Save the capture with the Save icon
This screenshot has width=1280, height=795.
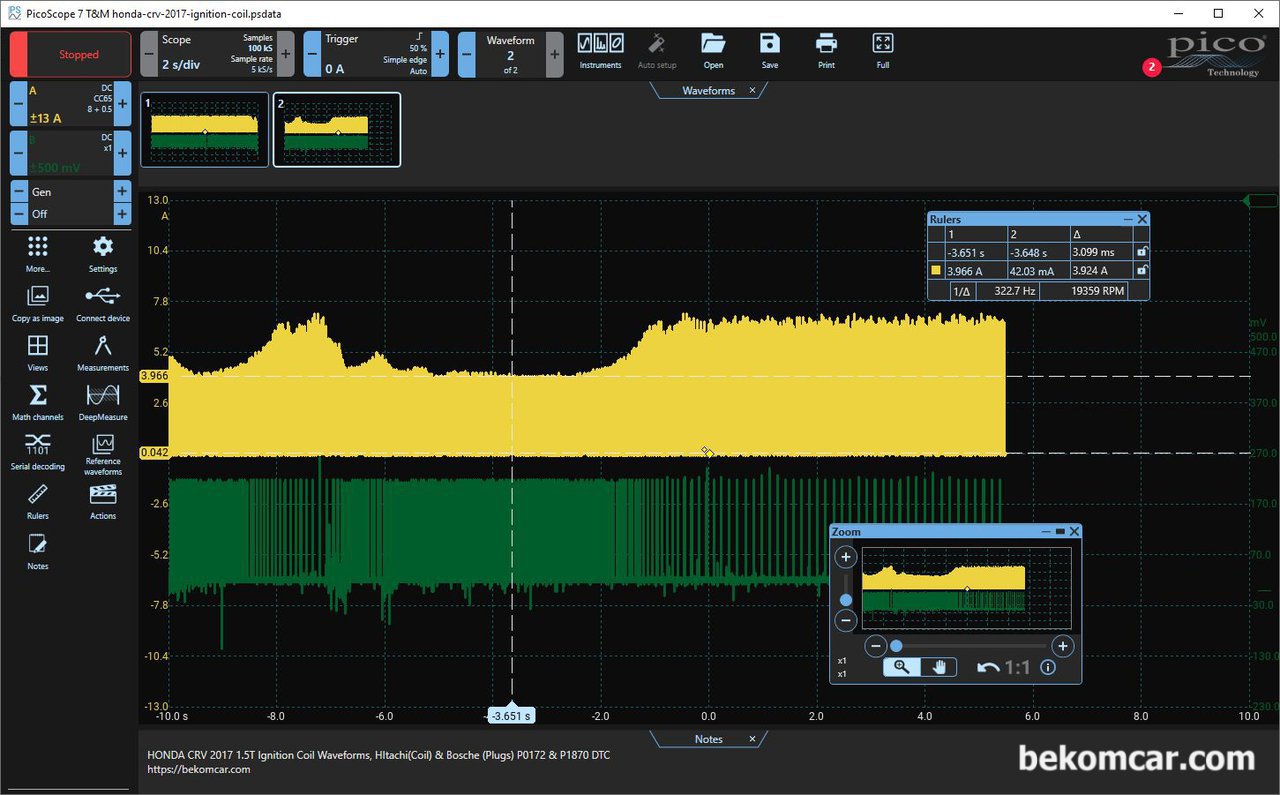click(769, 52)
